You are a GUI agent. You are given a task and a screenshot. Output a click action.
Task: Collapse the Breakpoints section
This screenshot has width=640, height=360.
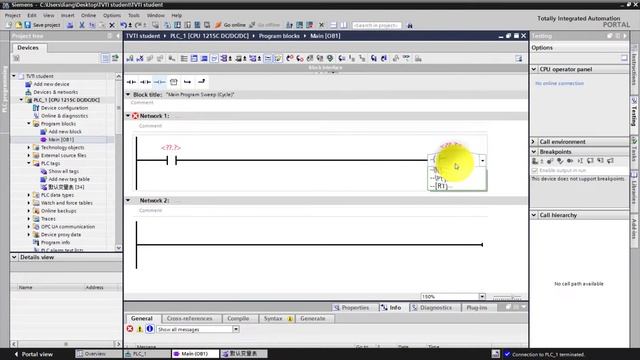[534, 151]
